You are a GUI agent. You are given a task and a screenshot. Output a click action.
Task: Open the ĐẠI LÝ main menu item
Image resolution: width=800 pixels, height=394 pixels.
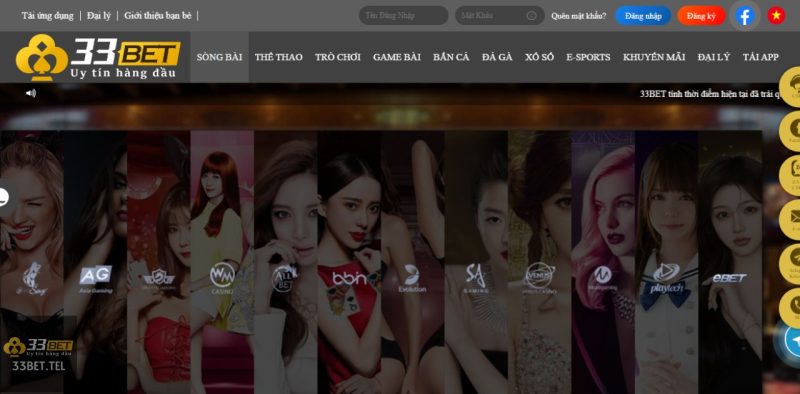click(714, 57)
